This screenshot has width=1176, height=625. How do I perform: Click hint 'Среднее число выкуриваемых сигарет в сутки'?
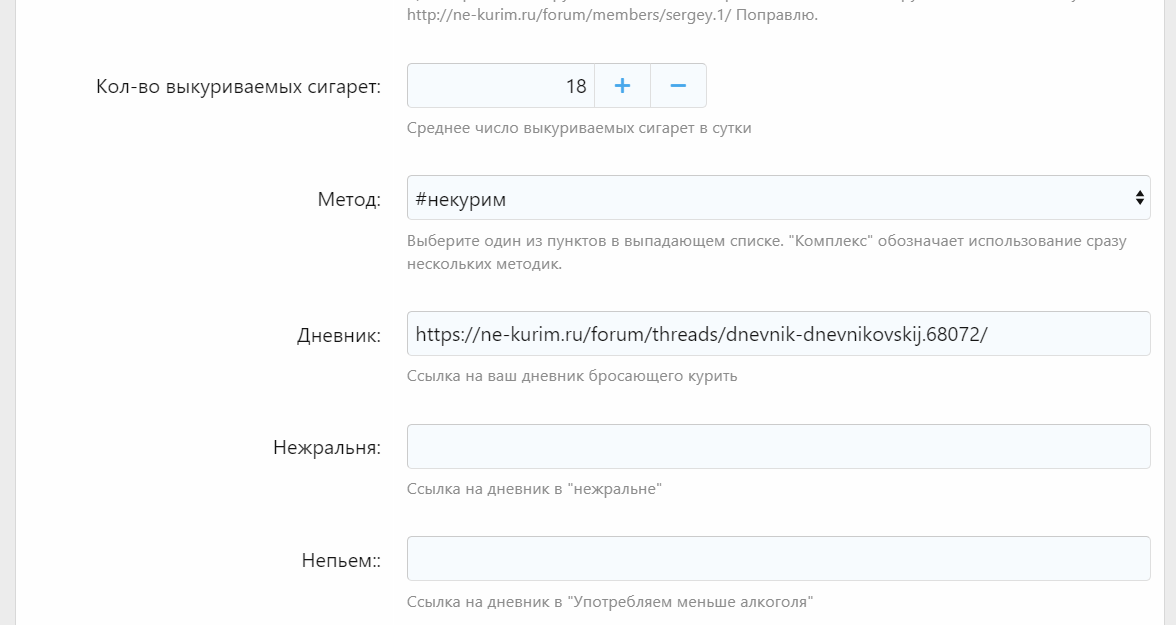click(x=579, y=128)
